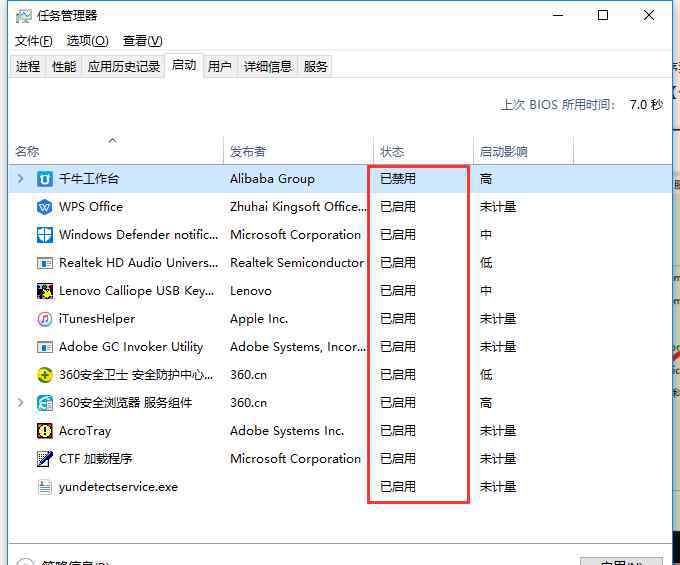
Task: Select the Realtek HD Audio Univers... entry
Action: [138, 263]
